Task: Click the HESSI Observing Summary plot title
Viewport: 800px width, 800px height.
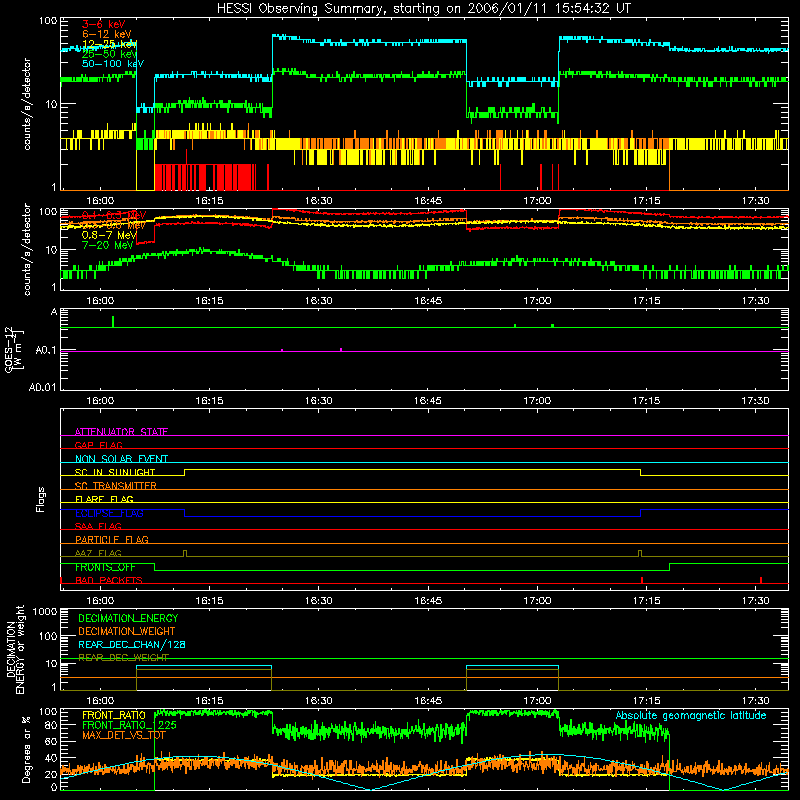Action: 423,9
